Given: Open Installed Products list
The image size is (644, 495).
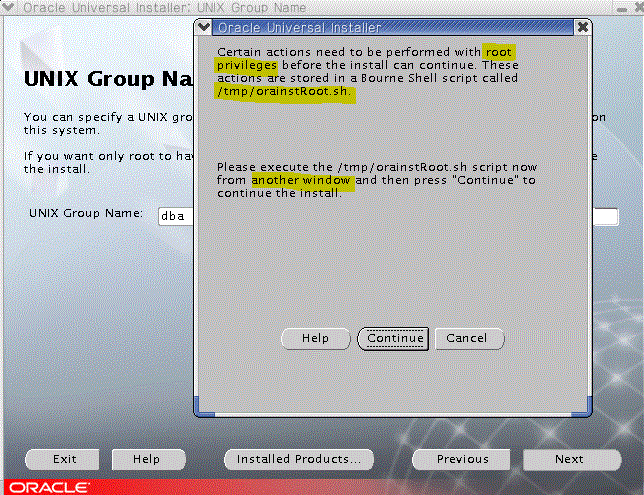Looking at the screenshot, I should click(299, 459).
